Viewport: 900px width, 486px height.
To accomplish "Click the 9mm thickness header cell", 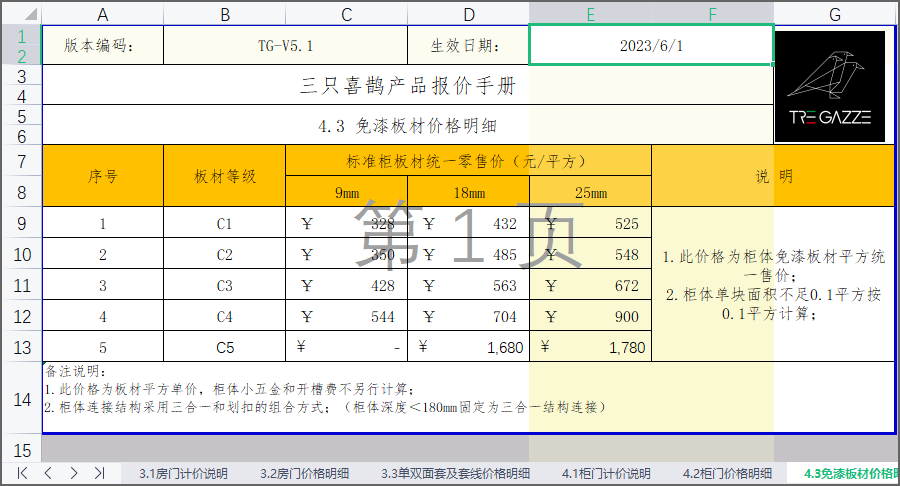I will [x=347, y=192].
